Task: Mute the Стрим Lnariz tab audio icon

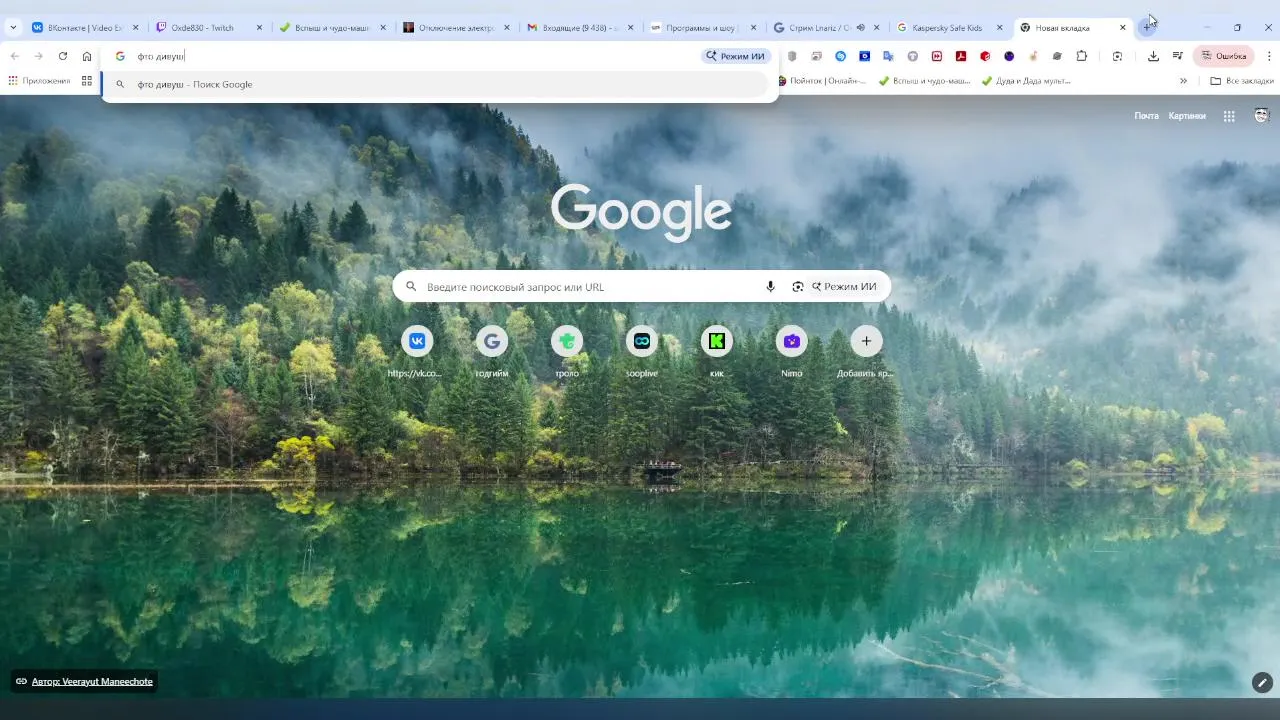Action: pos(860,28)
